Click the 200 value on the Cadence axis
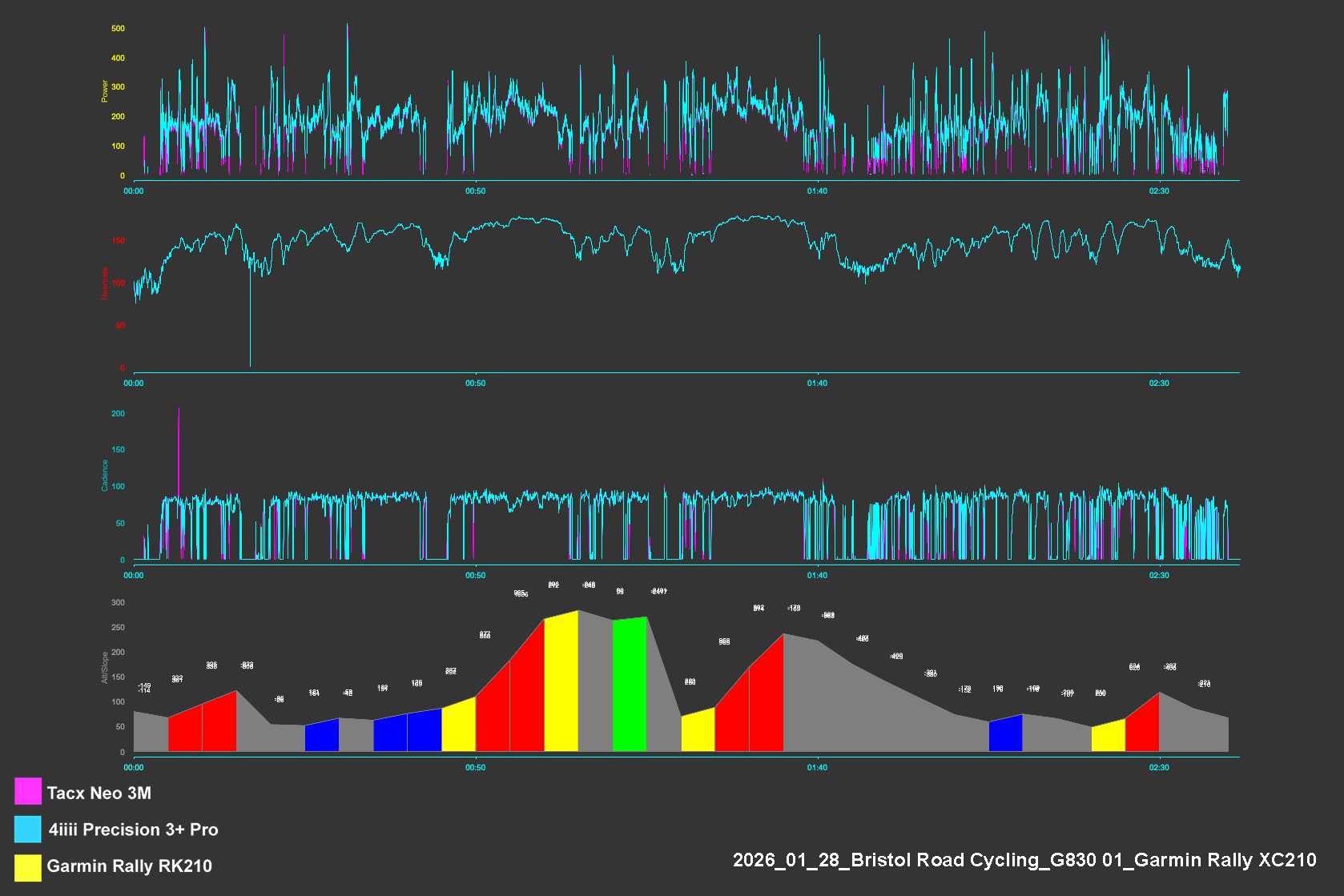The height and width of the screenshot is (896, 1344). 118,414
